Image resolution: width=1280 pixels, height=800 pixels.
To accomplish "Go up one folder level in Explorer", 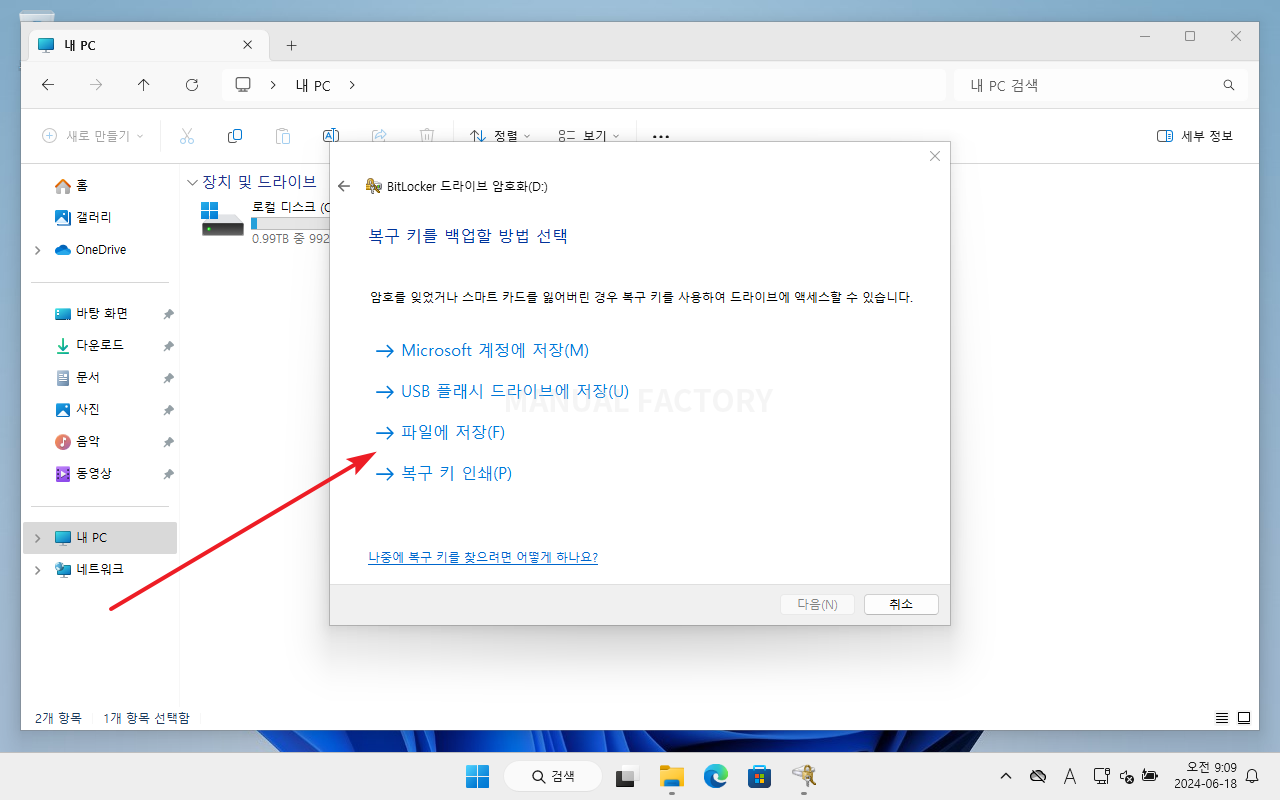I will (144, 86).
